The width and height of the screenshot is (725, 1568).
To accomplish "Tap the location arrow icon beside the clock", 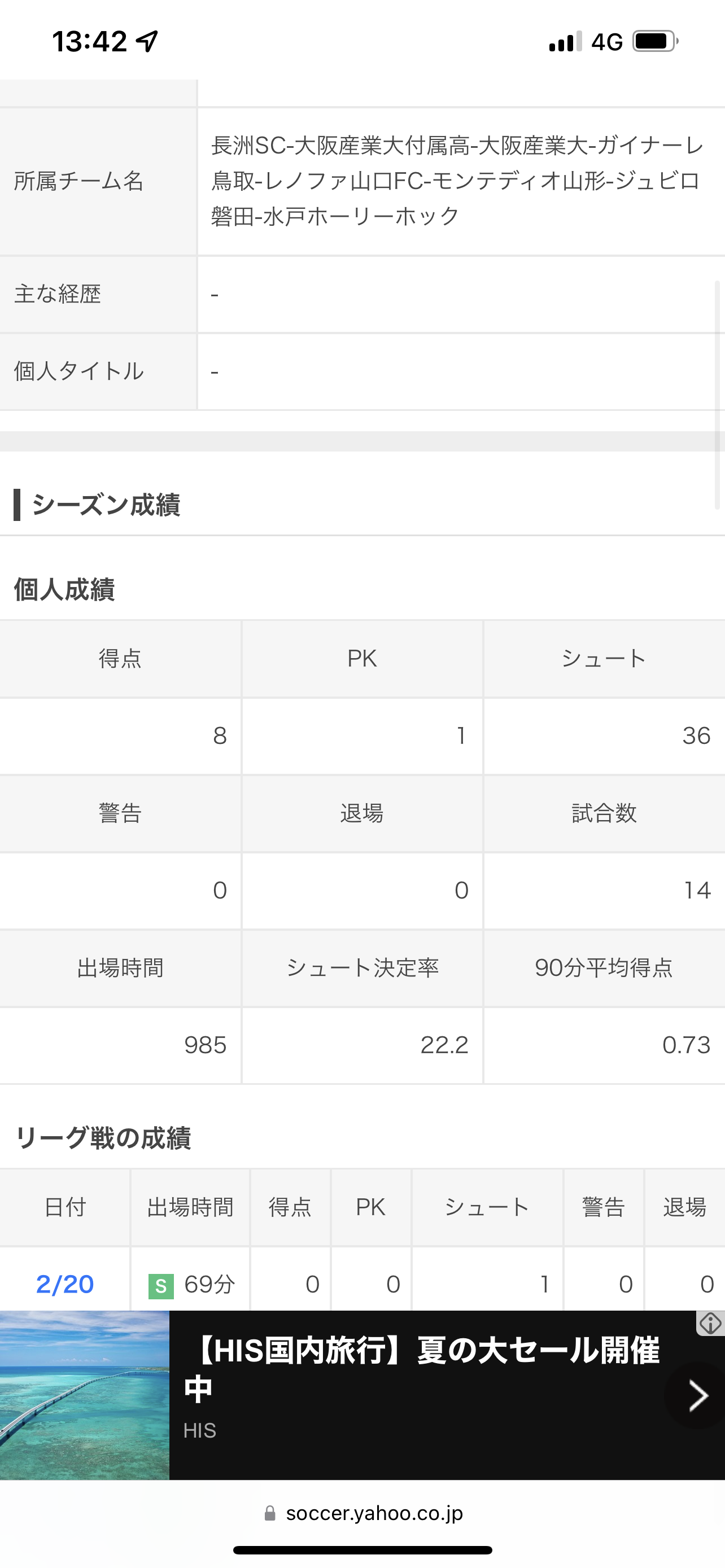I will [x=147, y=41].
